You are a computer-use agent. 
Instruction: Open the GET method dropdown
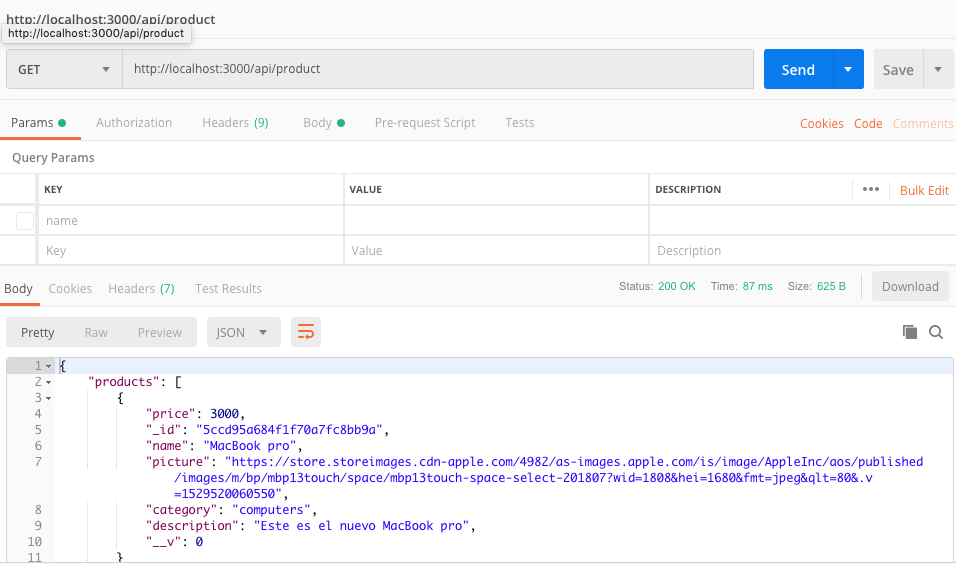click(x=64, y=70)
